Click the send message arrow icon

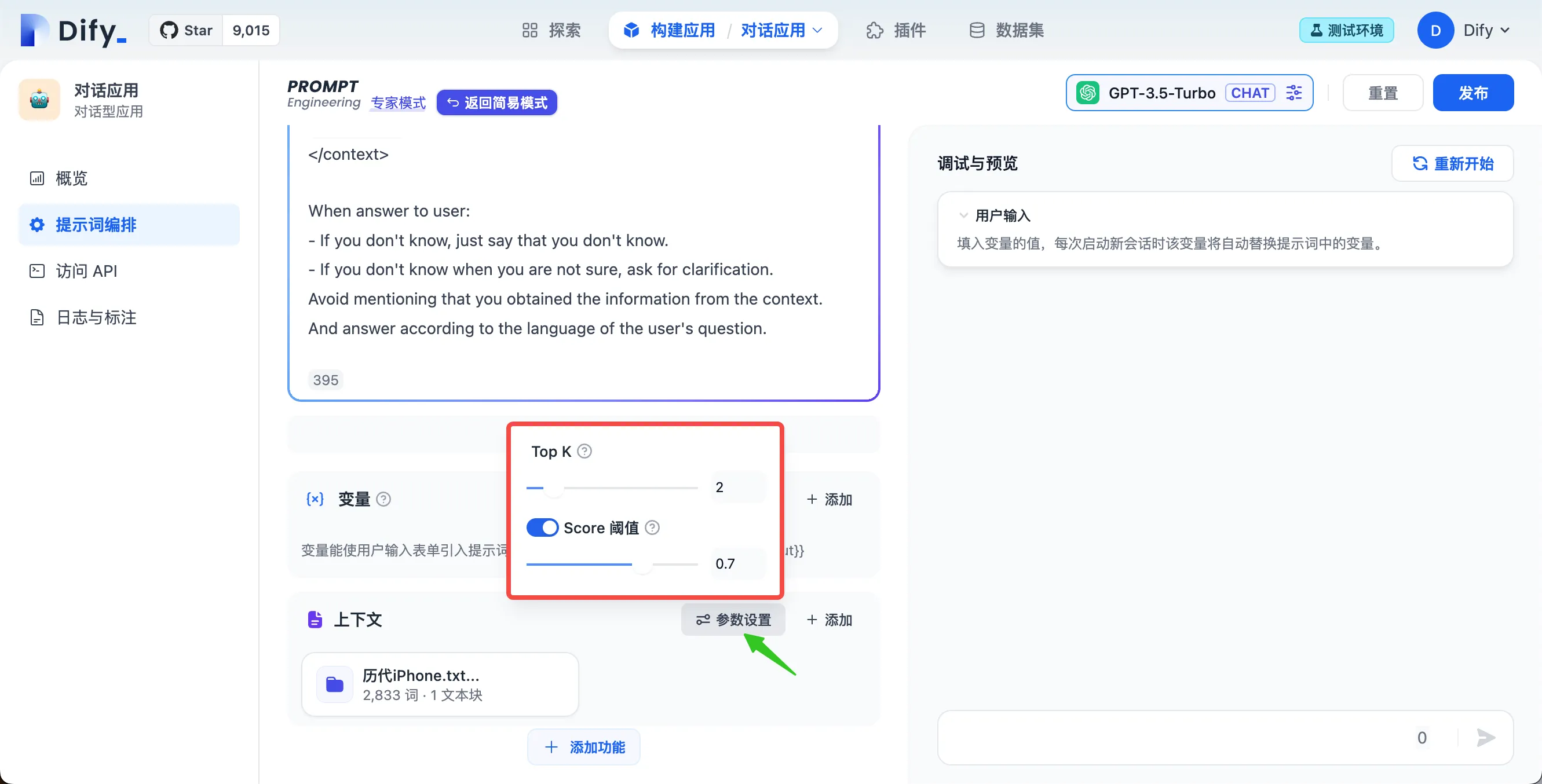[1485, 737]
